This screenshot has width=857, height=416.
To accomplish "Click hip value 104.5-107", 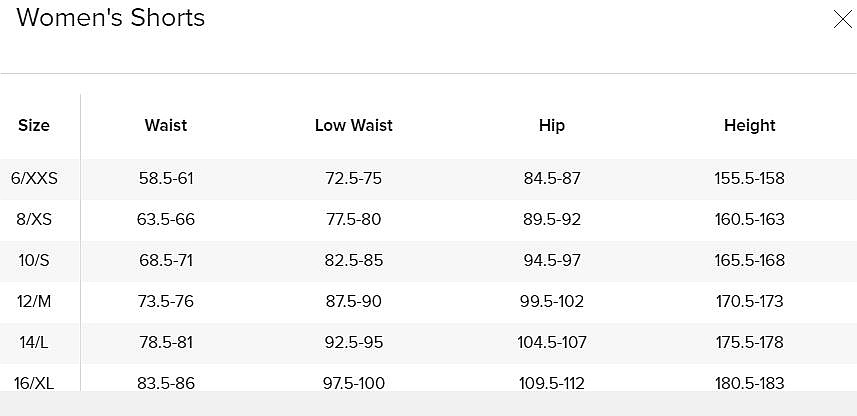I will (x=552, y=342).
